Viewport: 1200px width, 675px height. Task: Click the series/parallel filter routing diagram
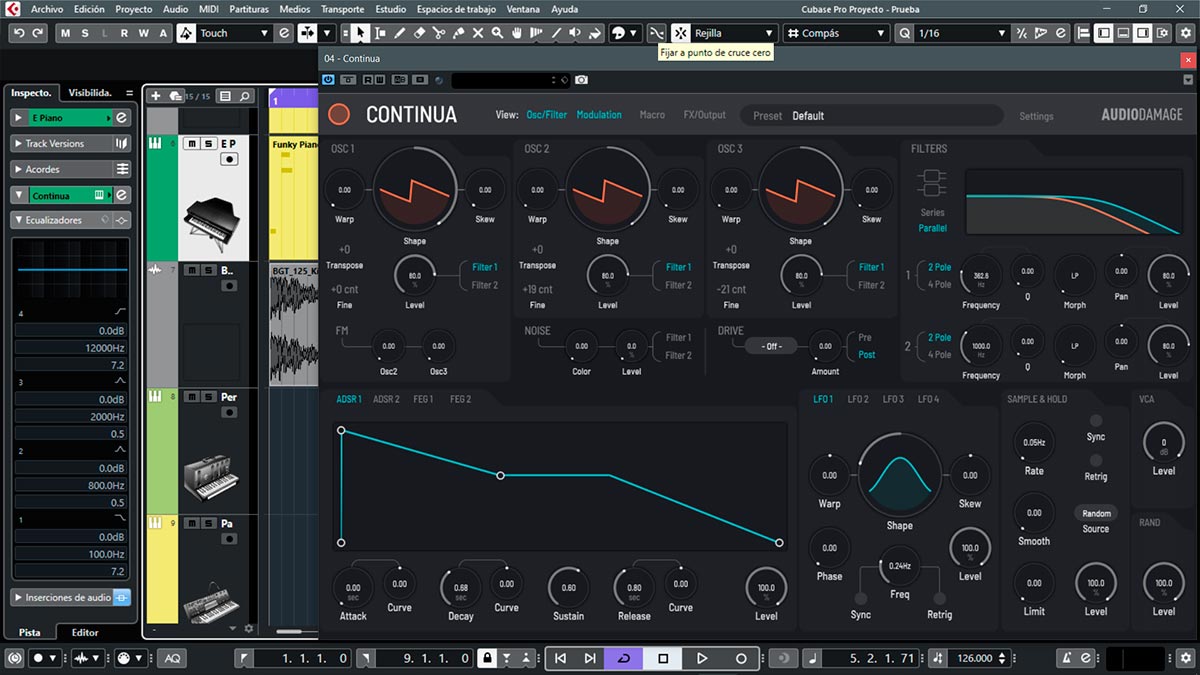click(932, 183)
